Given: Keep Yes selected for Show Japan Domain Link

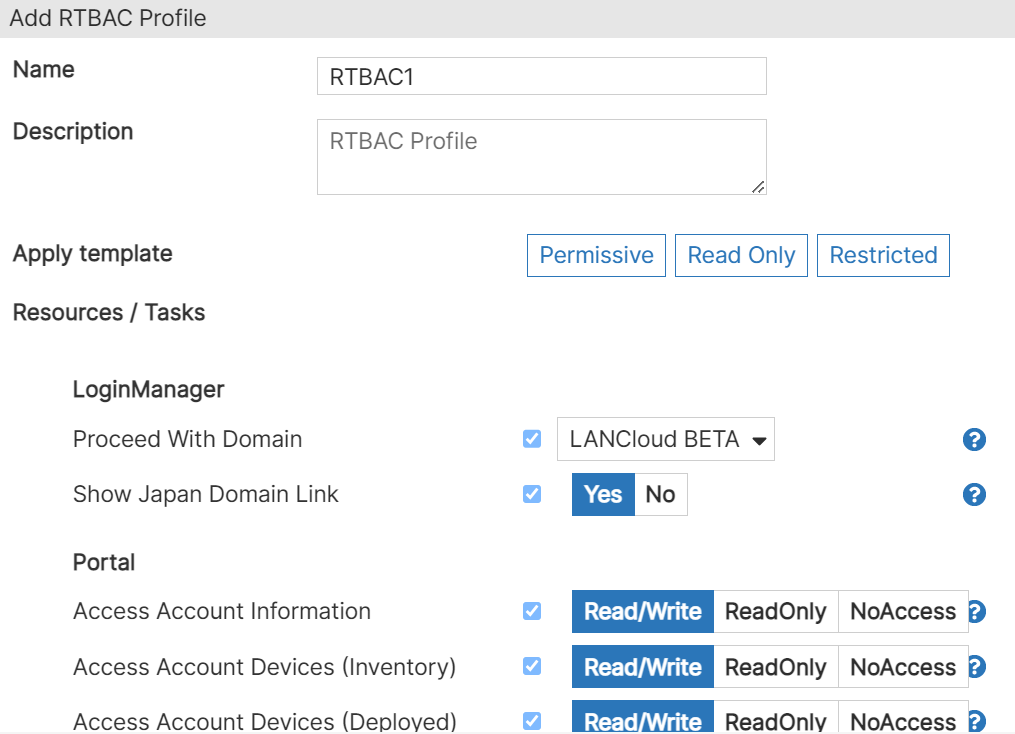Looking at the screenshot, I should 602,494.
